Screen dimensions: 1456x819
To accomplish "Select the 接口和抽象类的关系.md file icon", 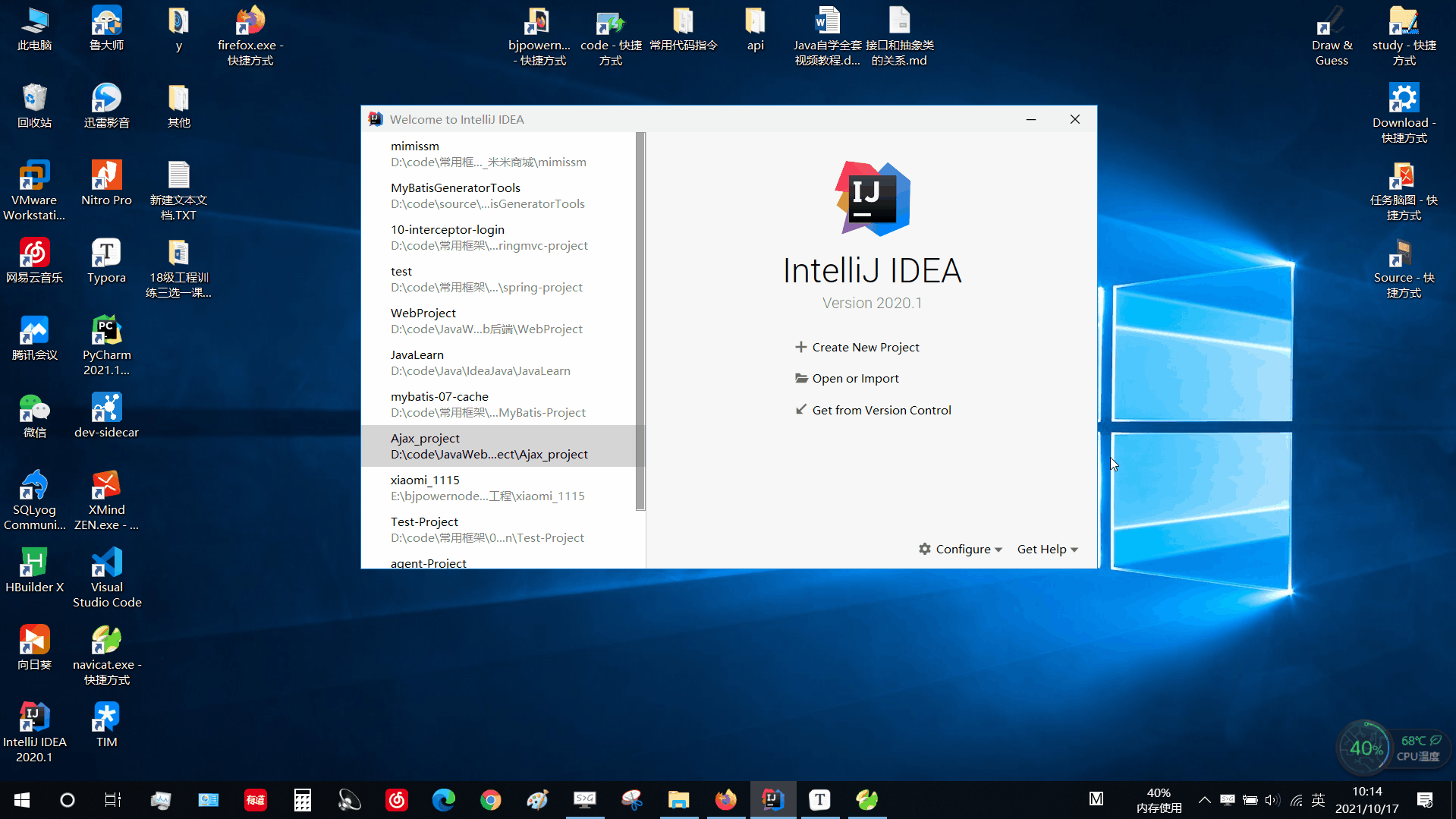I will [900, 36].
